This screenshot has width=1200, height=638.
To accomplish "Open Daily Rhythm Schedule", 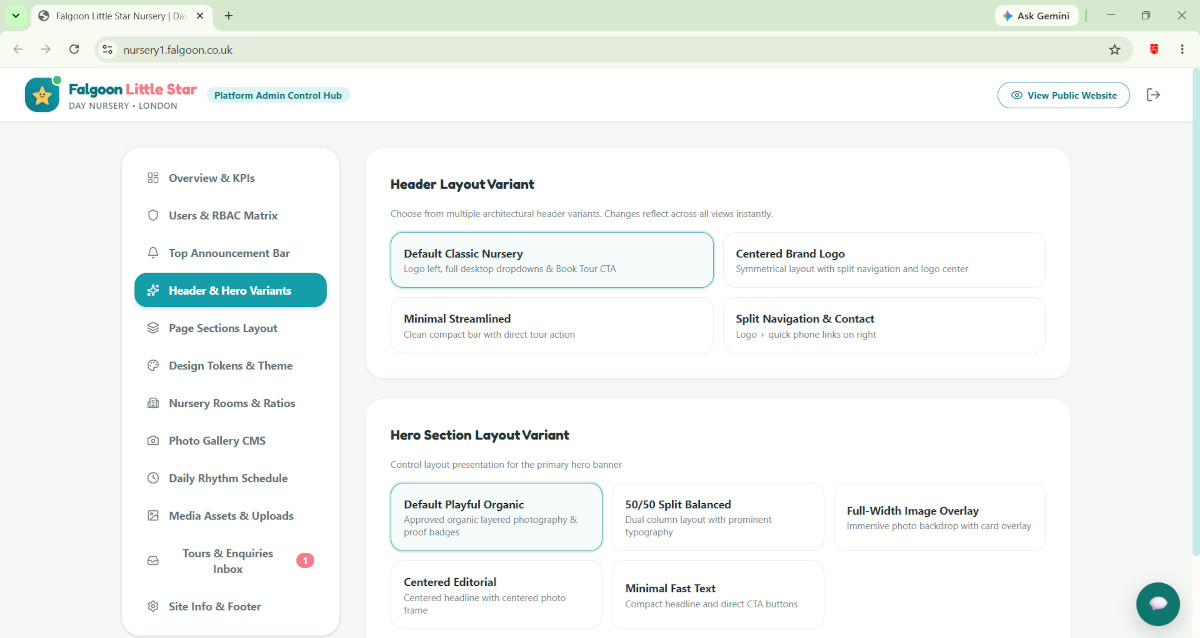I will [x=230, y=478].
